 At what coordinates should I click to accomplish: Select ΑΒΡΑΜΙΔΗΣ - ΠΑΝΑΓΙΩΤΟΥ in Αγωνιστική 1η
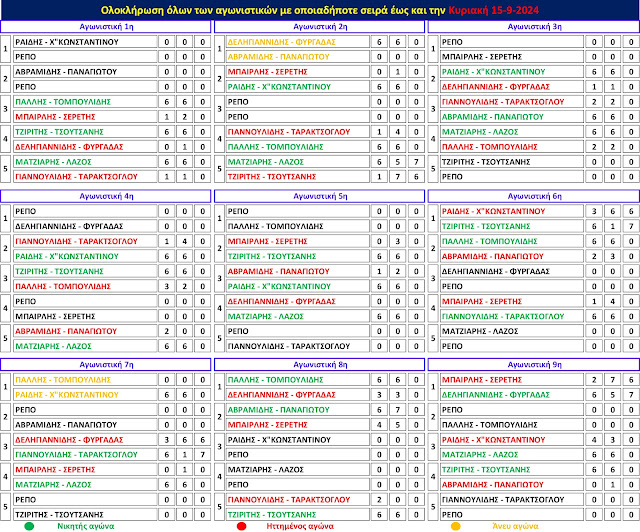click(85, 72)
